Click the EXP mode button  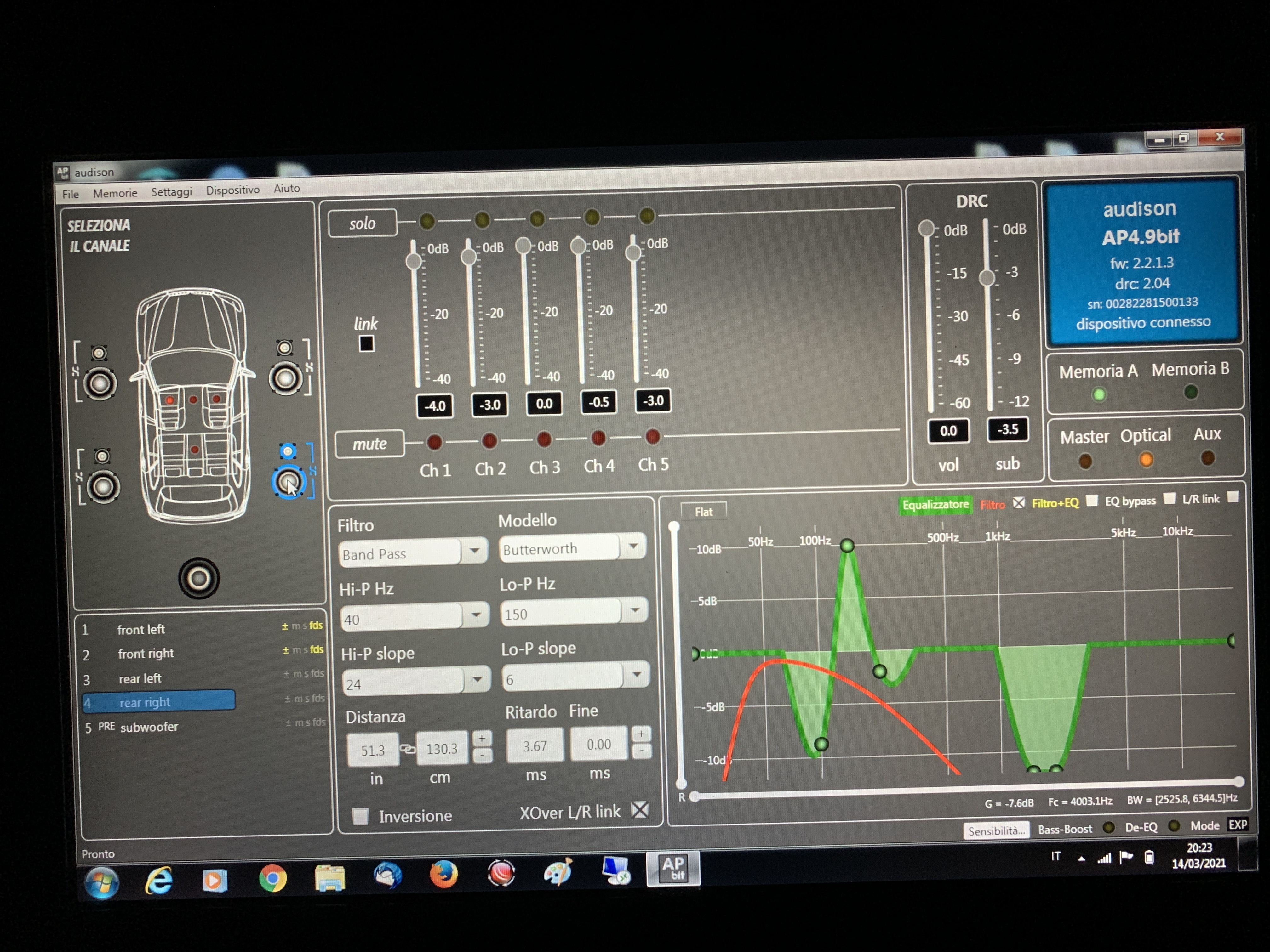[x=1237, y=824]
